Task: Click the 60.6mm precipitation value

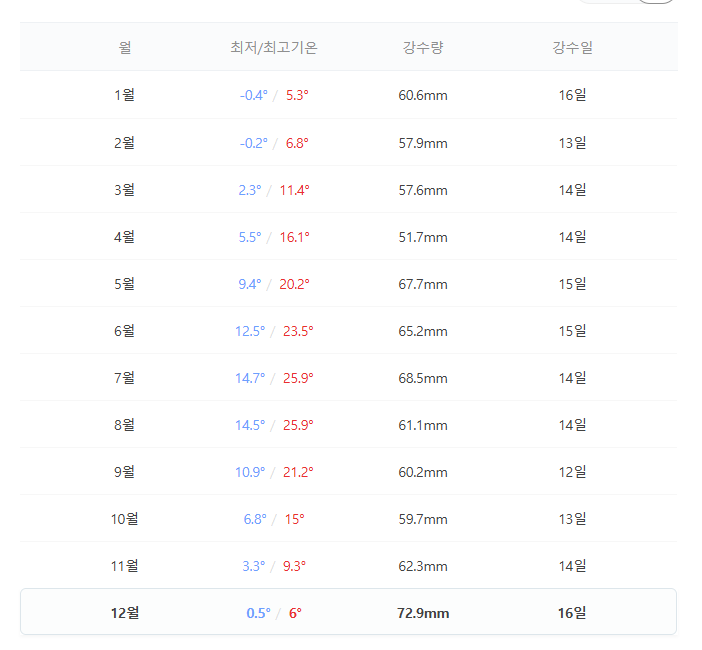Action: coord(423,95)
